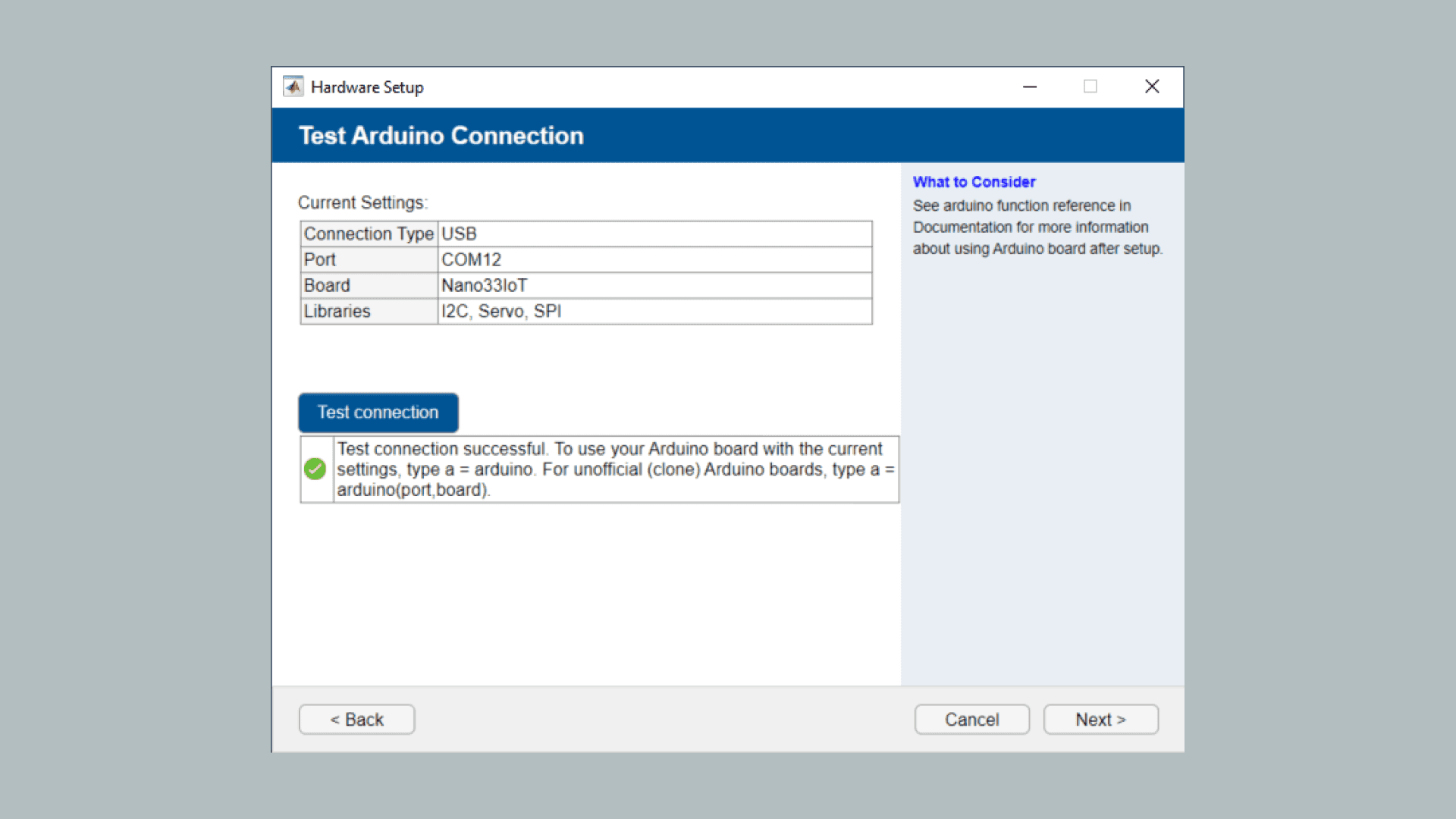Select the USB connection type cell
This screenshot has height=819, width=1456.
pyautogui.click(x=654, y=234)
